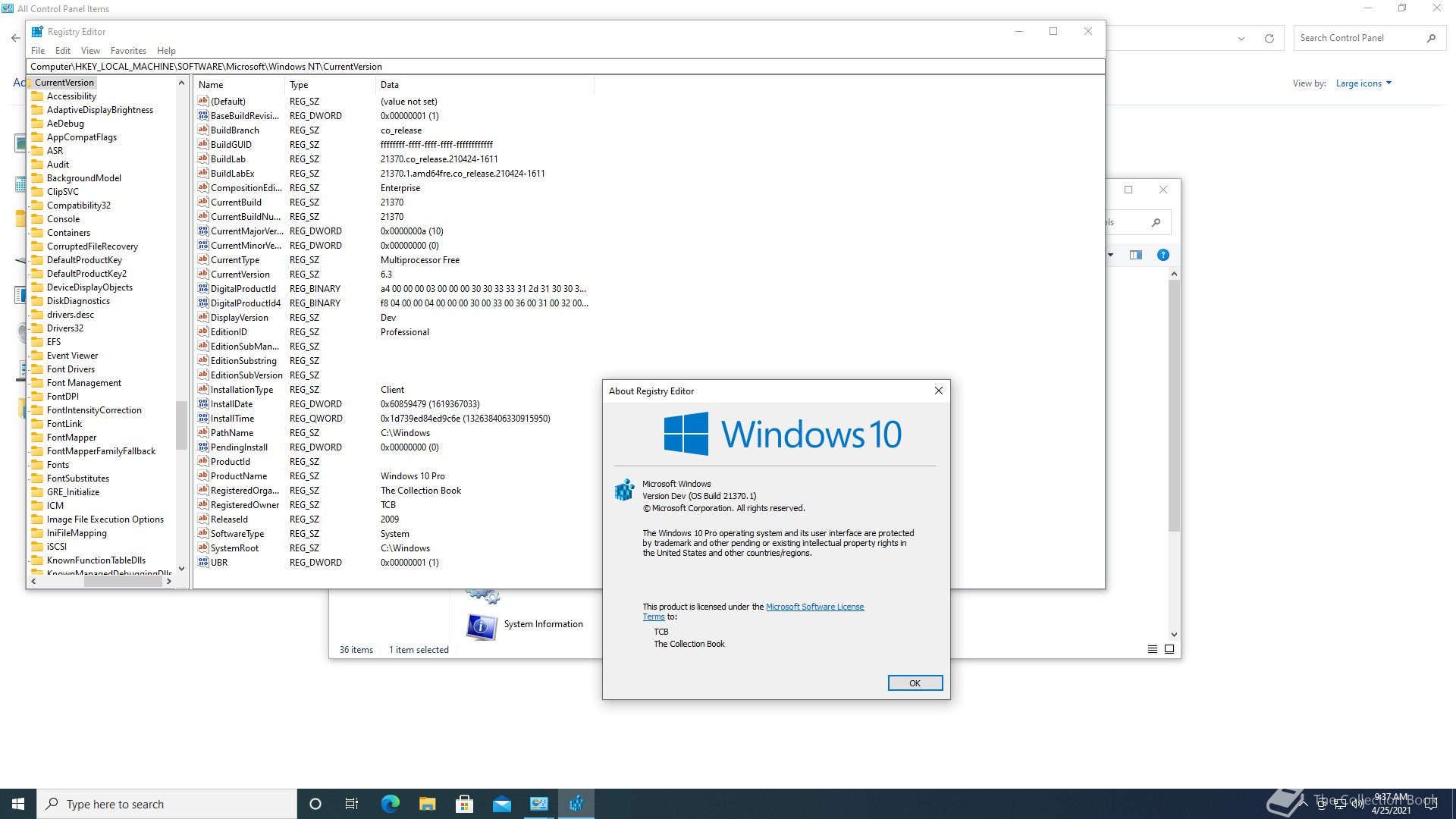Click OK in About Registry Editor dialog
1456x819 pixels.
click(915, 683)
